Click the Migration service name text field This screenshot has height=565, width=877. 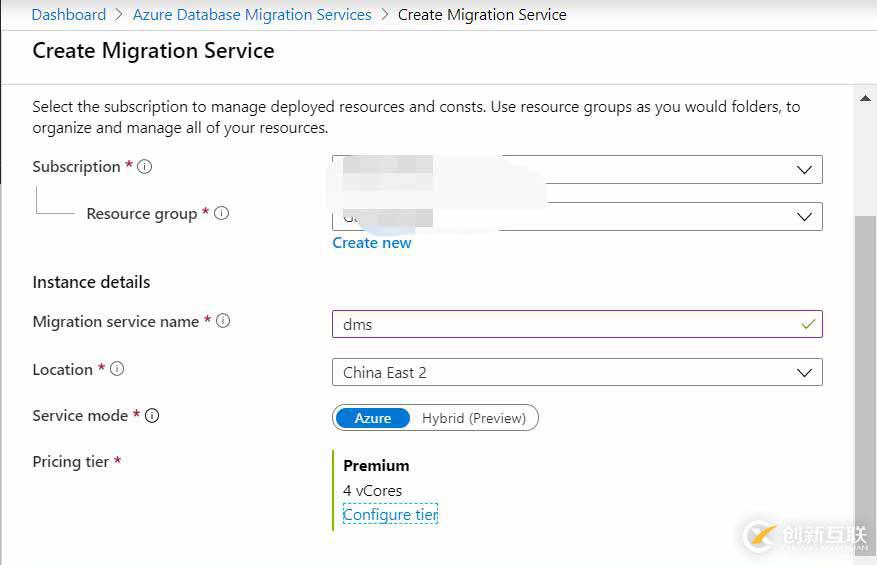point(560,324)
